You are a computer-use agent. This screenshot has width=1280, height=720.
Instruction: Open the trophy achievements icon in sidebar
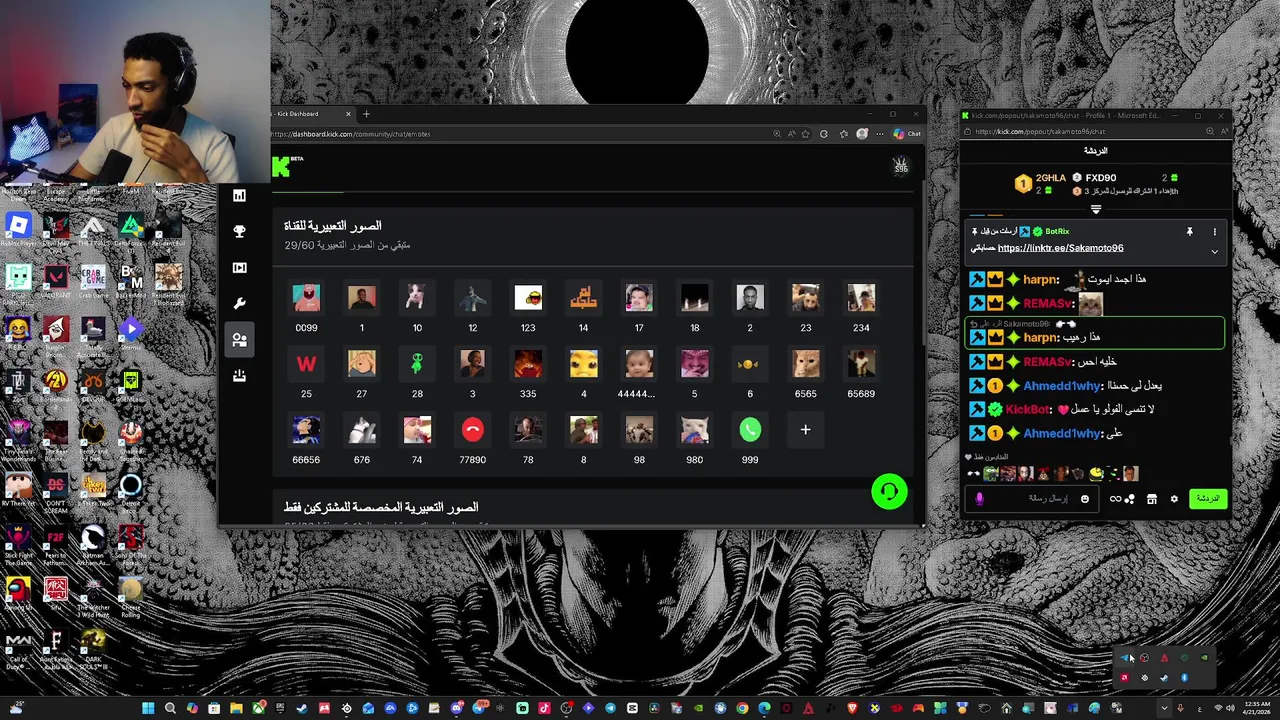coord(239,231)
